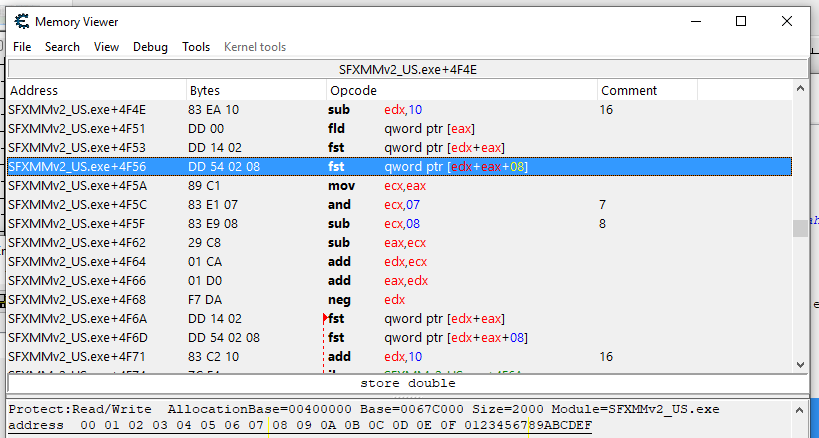Open the Search menu

click(x=62, y=47)
